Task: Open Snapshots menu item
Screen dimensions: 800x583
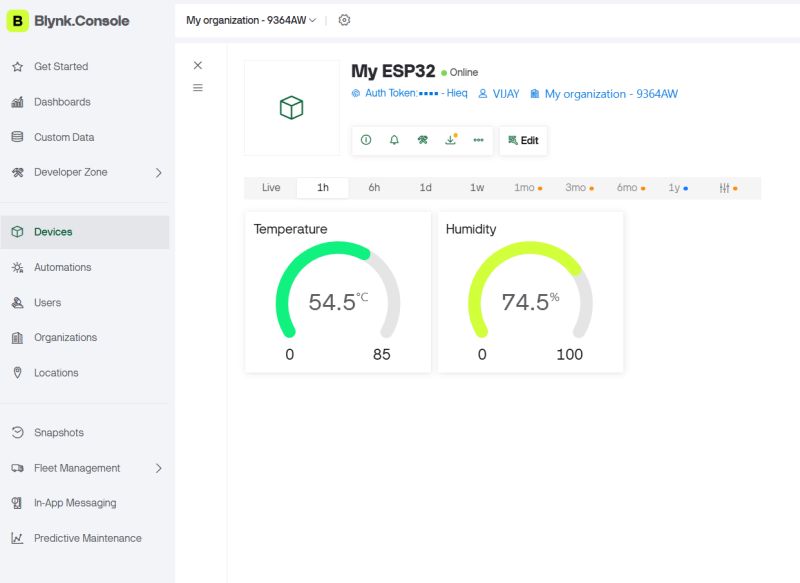Action: click(85, 433)
